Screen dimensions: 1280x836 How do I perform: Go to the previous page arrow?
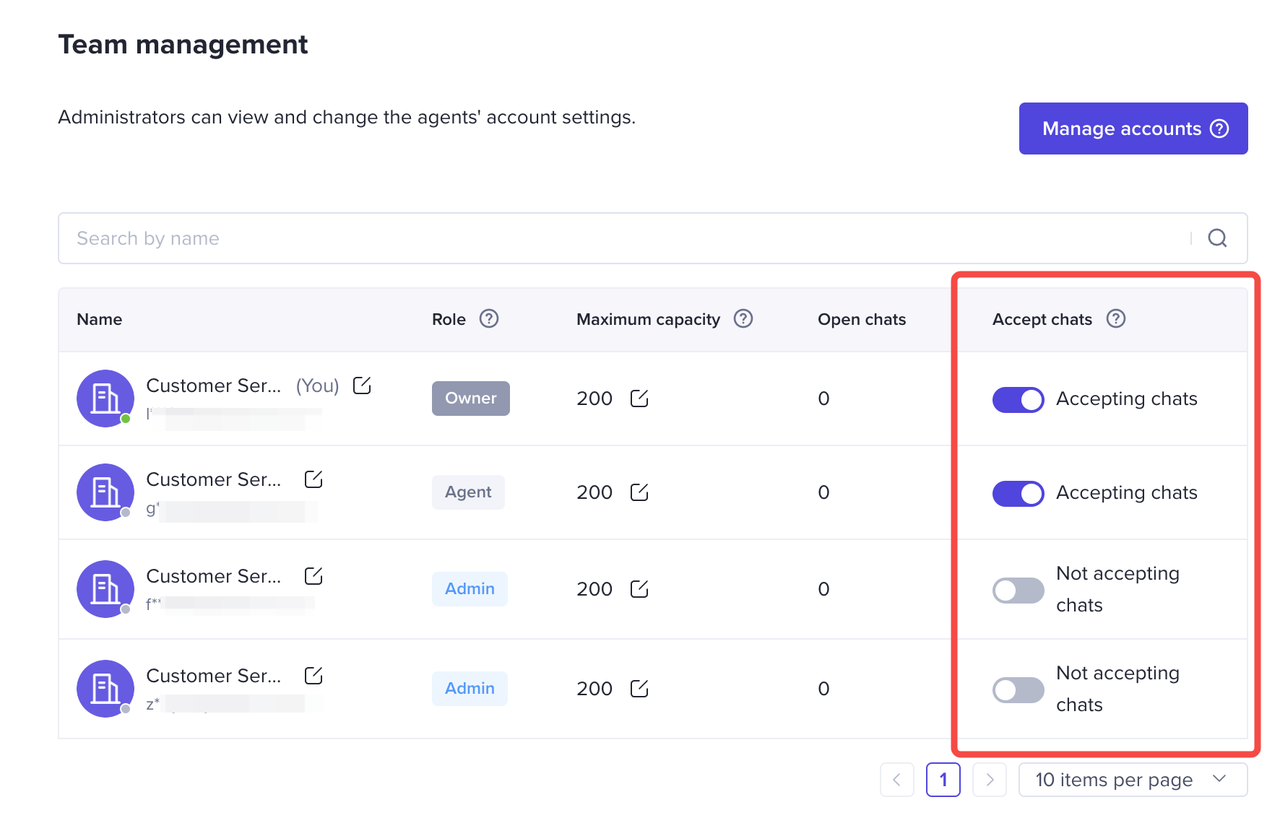coord(897,780)
